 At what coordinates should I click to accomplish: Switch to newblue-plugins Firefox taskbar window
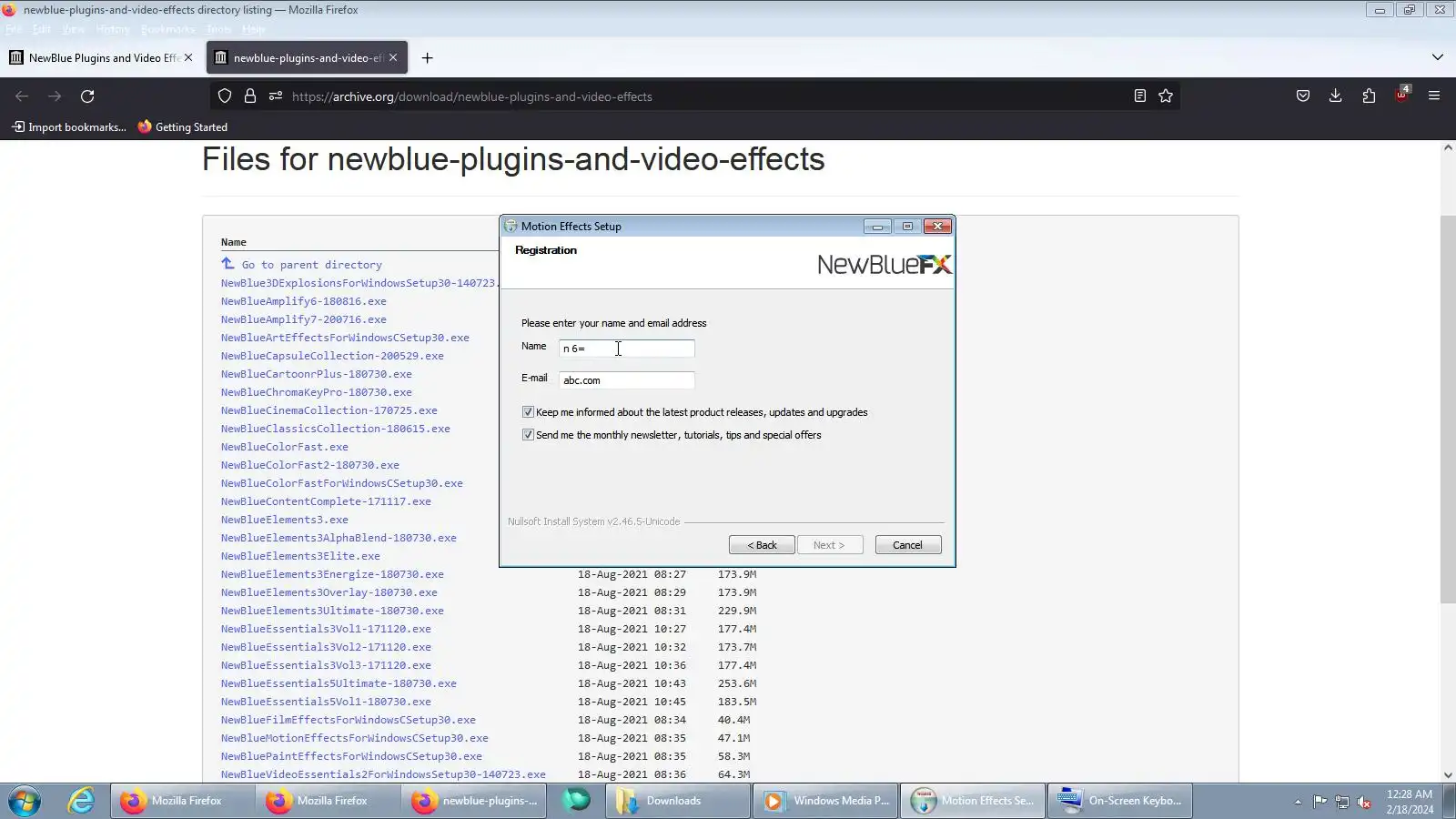[x=474, y=801]
